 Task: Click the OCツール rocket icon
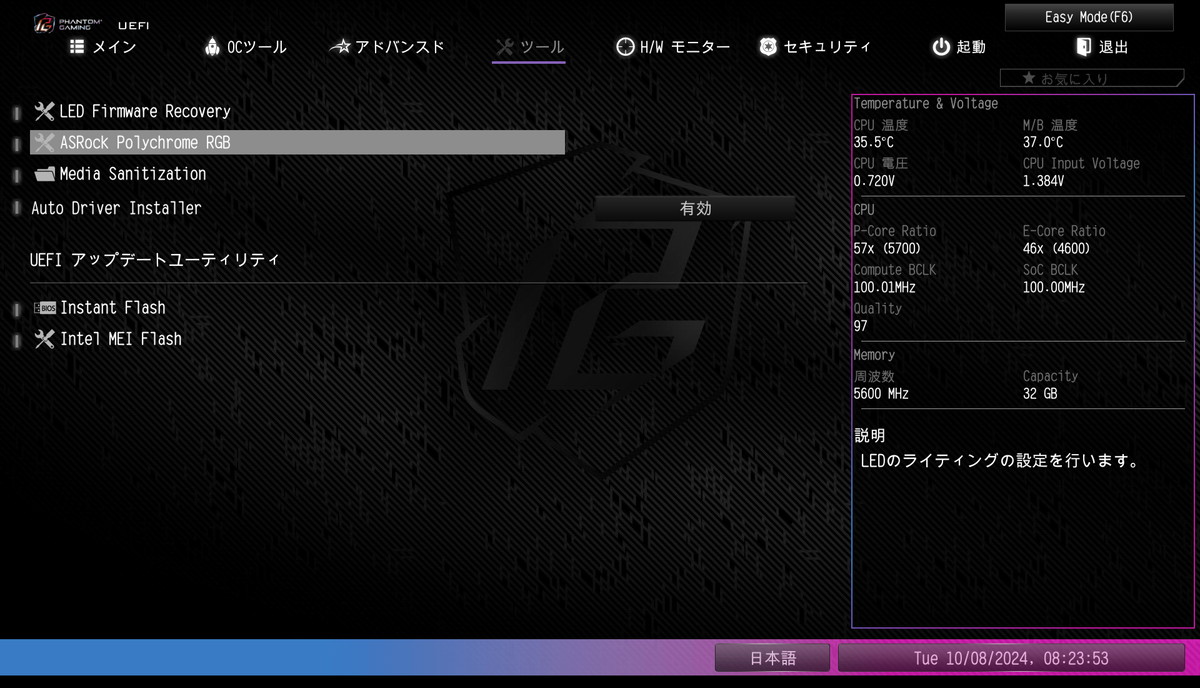pos(212,47)
